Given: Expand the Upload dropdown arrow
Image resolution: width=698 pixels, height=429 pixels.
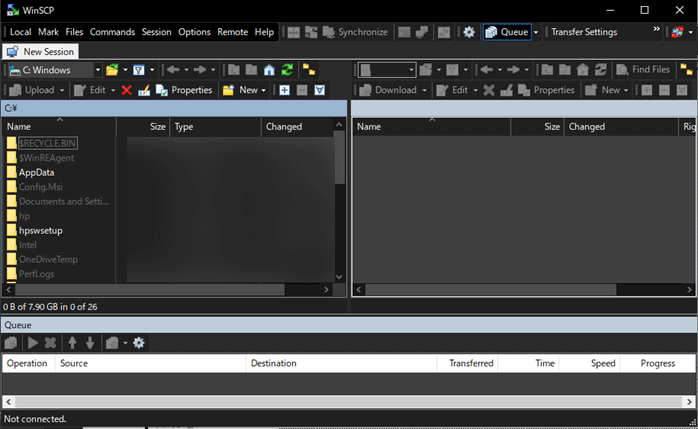Looking at the screenshot, I should (62, 90).
